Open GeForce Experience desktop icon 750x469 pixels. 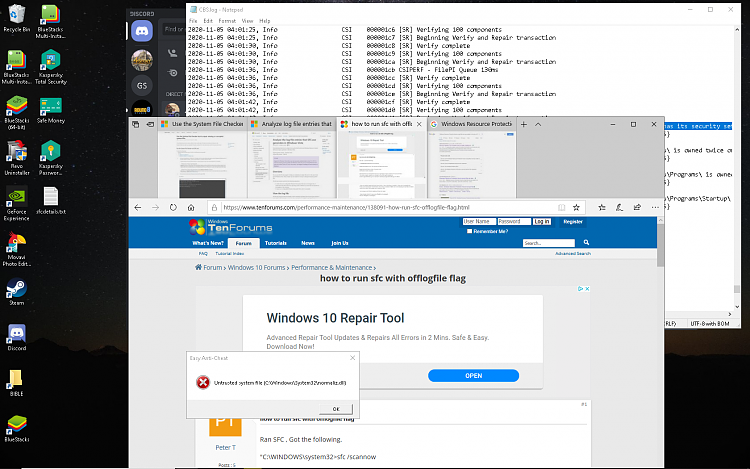pos(17,204)
